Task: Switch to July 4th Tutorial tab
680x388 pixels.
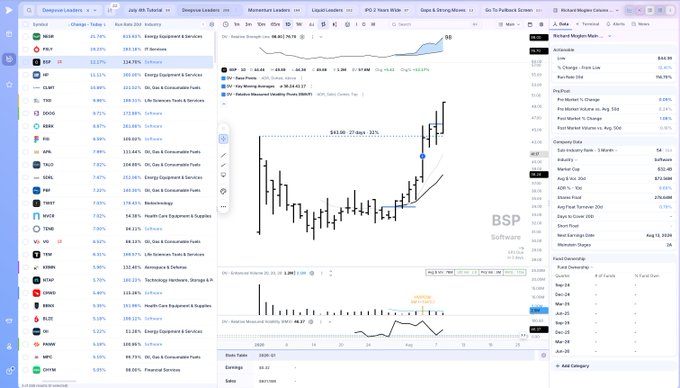Action: click(149, 10)
